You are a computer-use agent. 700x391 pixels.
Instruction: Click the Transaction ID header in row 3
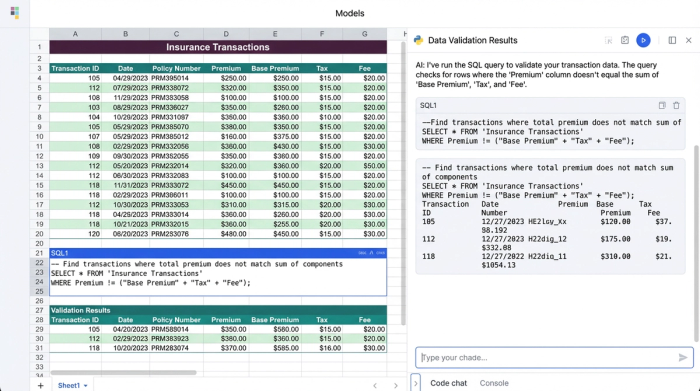75,68
